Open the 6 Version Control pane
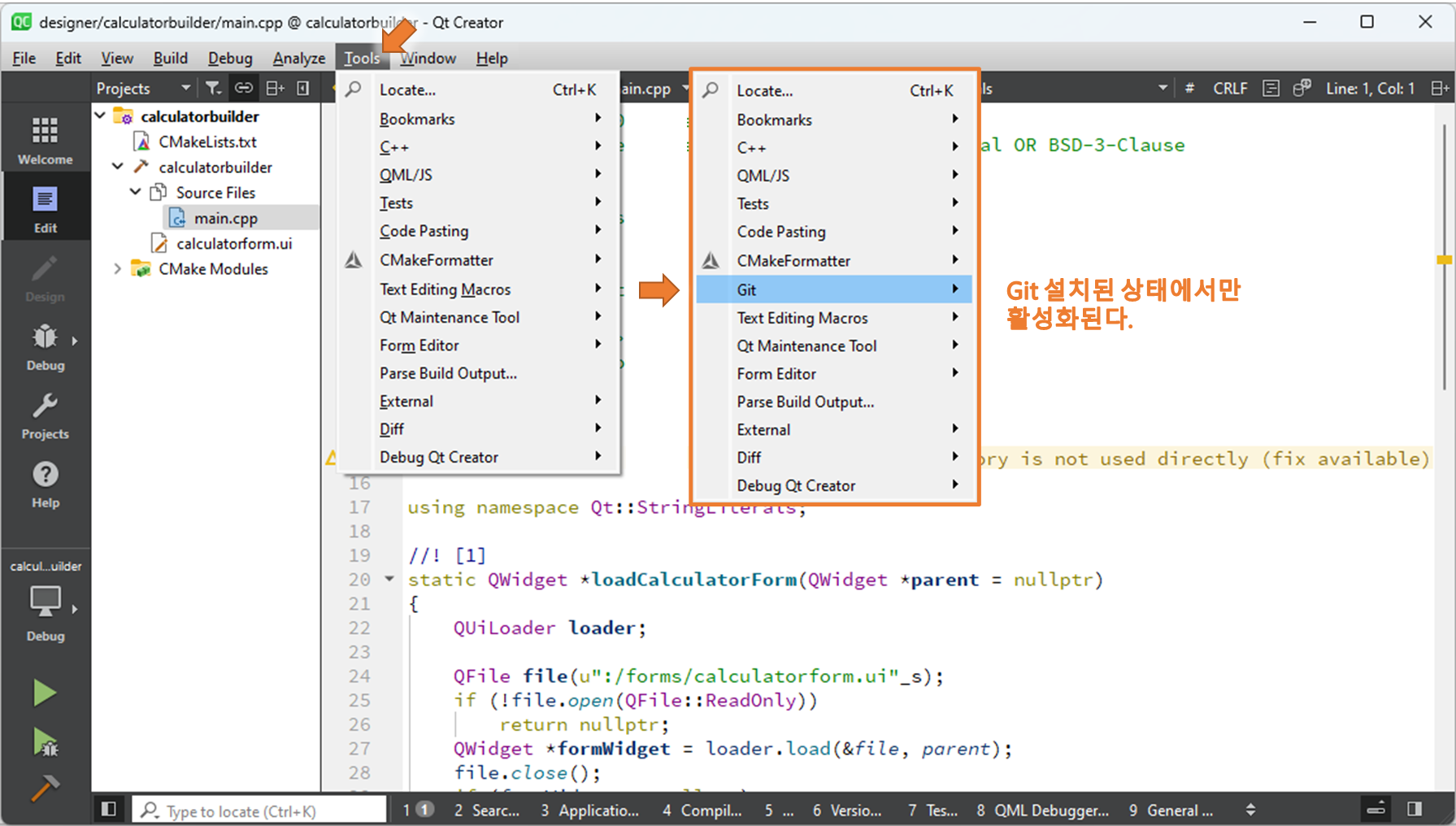This screenshot has height=826, width=1456. pos(847,810)
